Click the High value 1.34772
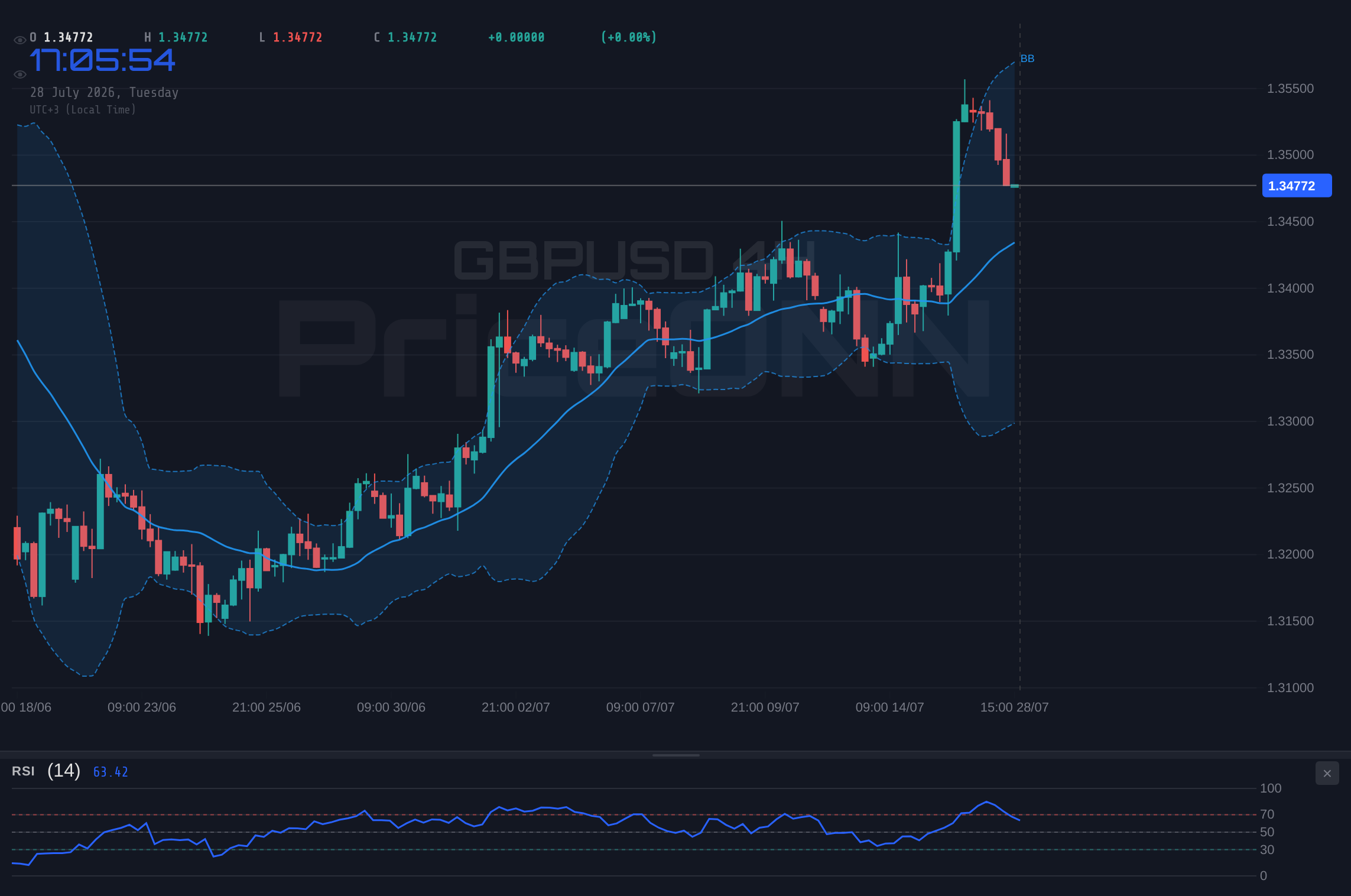The image size is (1351, 896). click(x=183, y=37)
